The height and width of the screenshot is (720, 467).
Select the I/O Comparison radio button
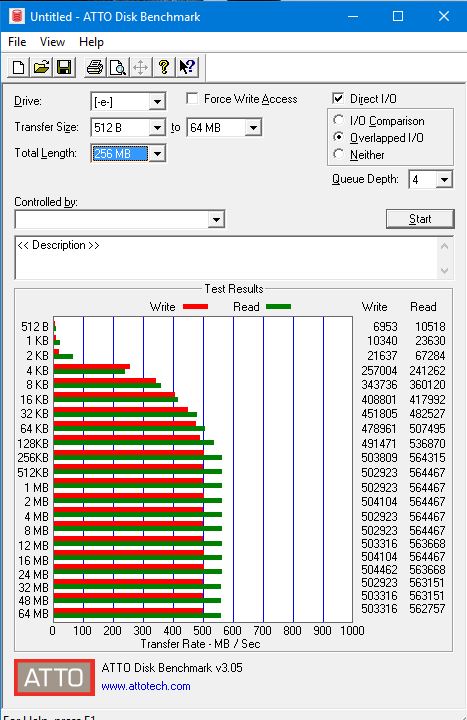coord(338,120)
